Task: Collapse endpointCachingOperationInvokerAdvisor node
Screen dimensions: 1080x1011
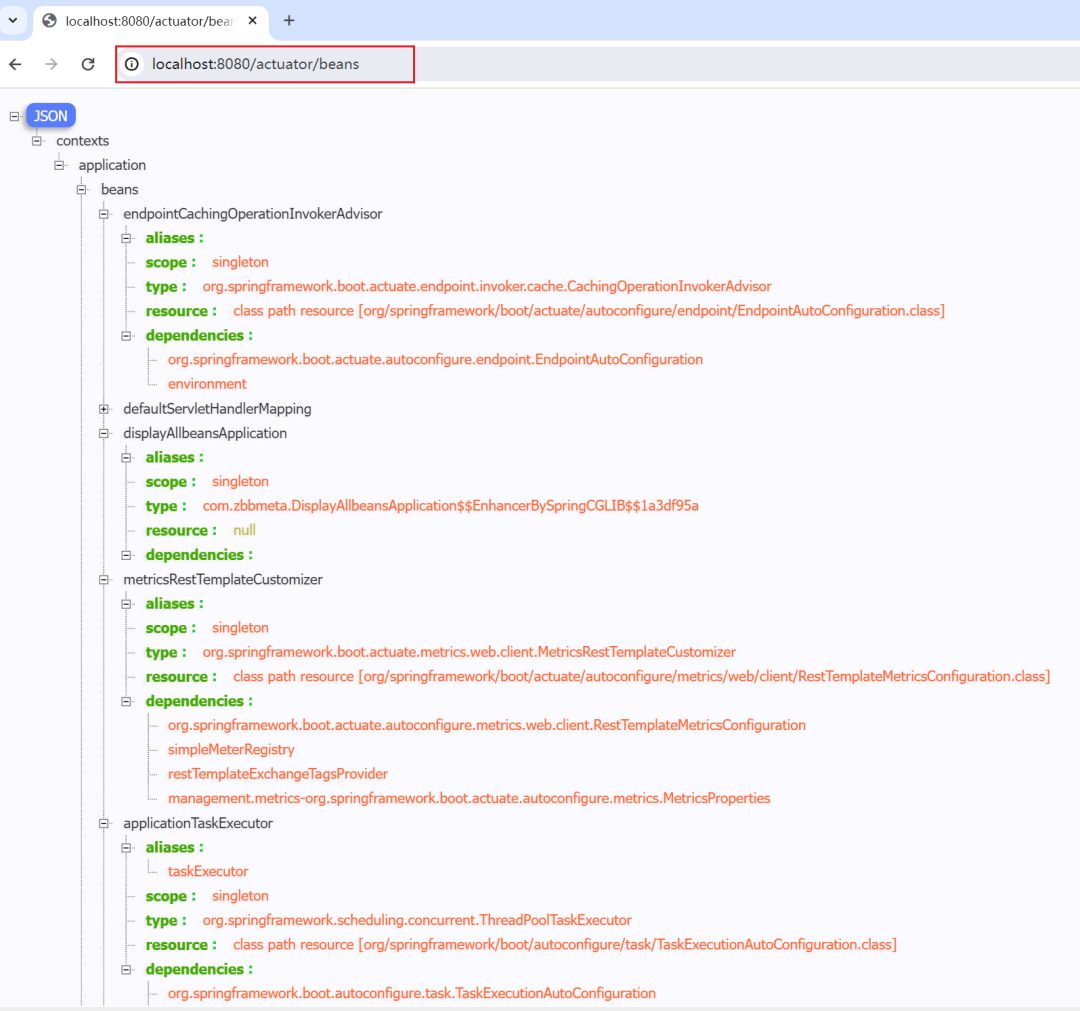Action: pos(104,214)
